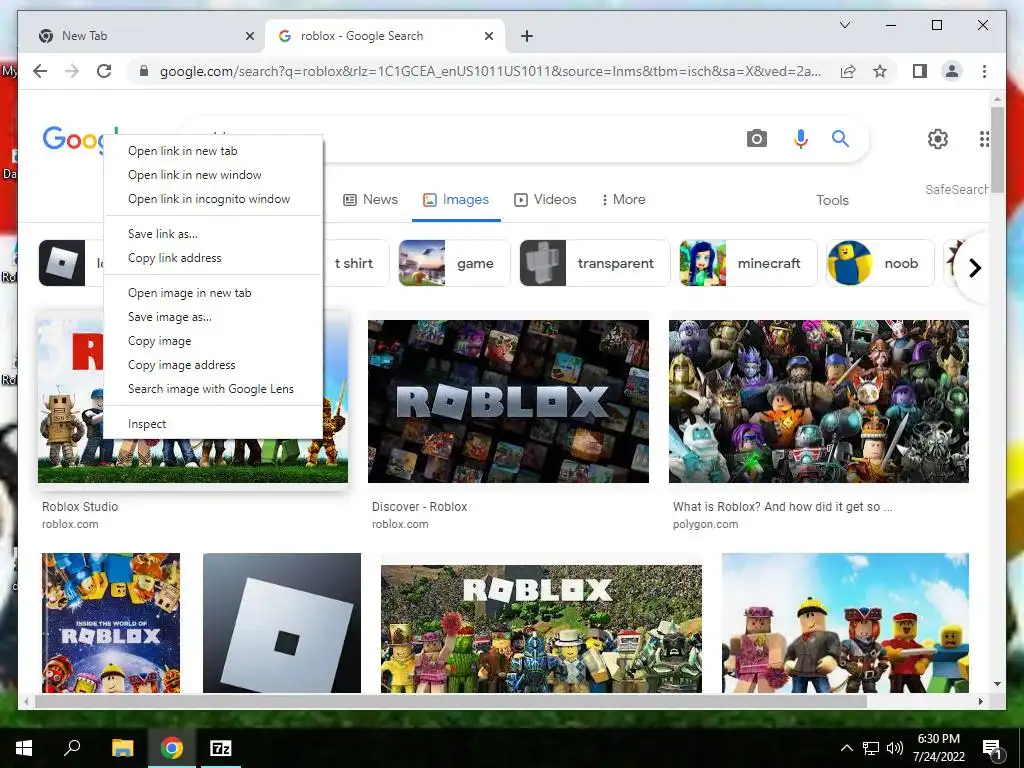
Task: Choose Open link in new tab
Action: [x=213, y=151]
